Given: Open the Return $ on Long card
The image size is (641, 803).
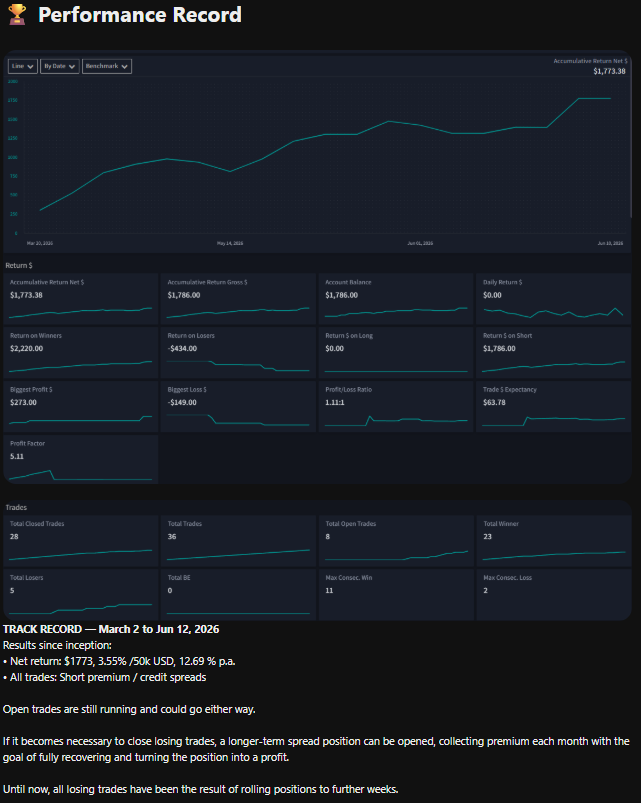Looking at the screenshot, I should click(x=396, y=352).
